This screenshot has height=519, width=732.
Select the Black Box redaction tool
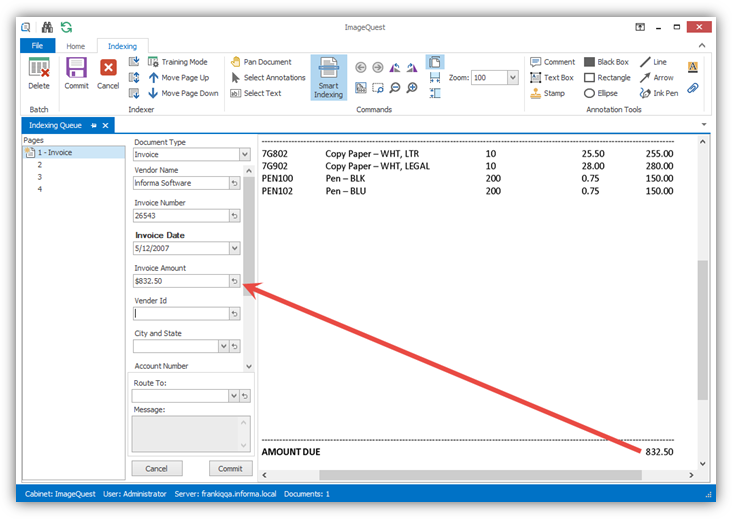(x=606, y=62)
